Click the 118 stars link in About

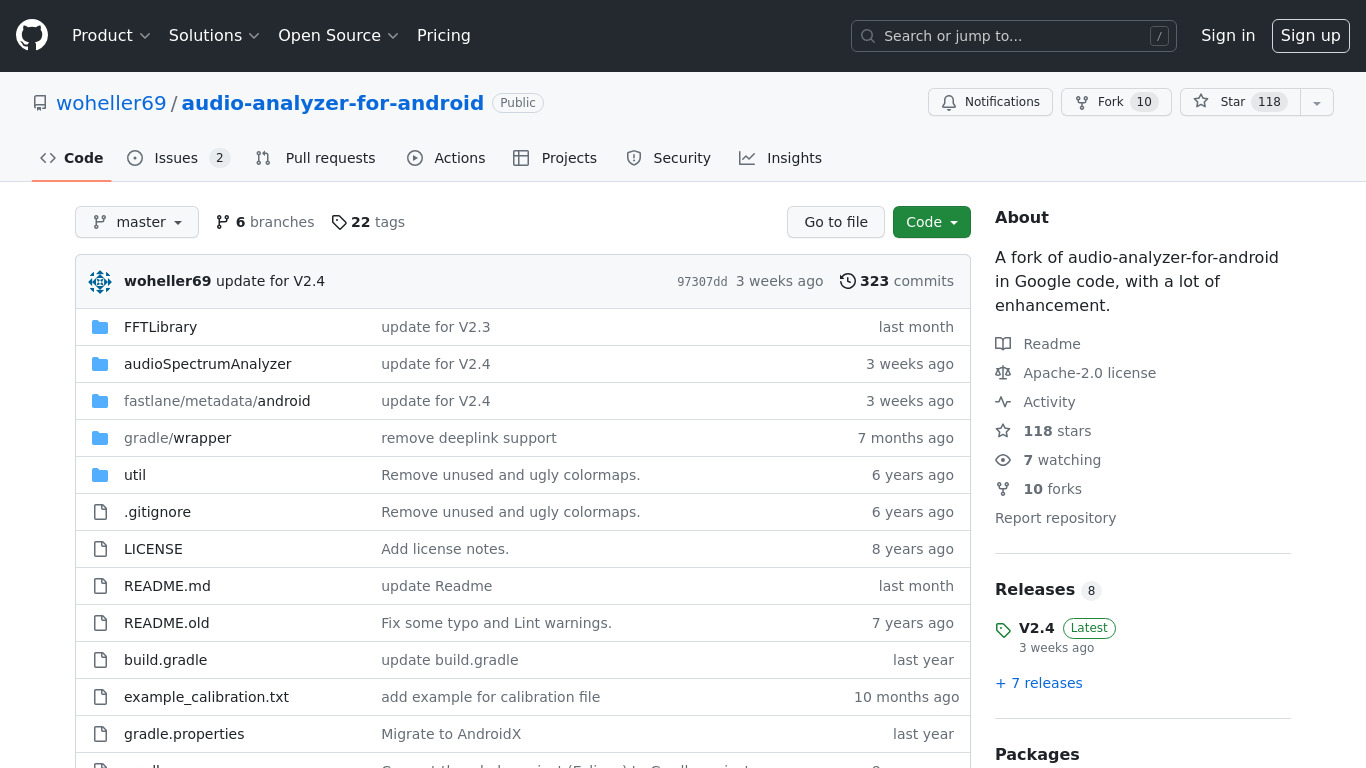1057,431
